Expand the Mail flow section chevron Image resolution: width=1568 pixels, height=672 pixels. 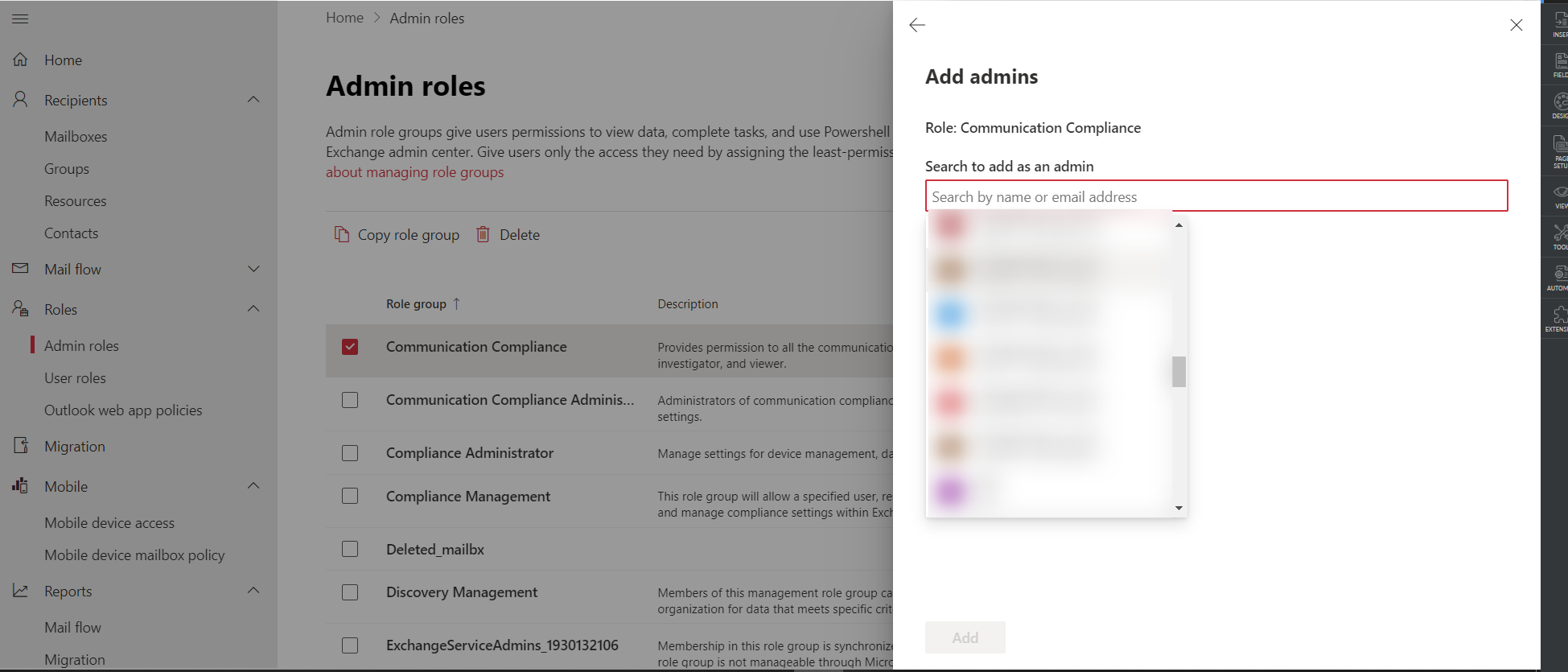(253, 269)
